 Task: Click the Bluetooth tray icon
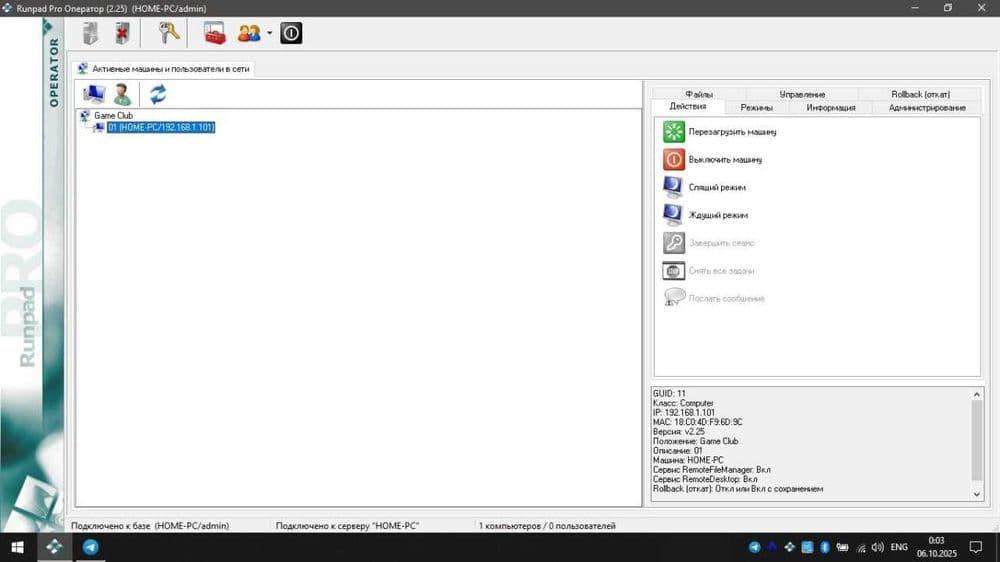click(825, 547)
